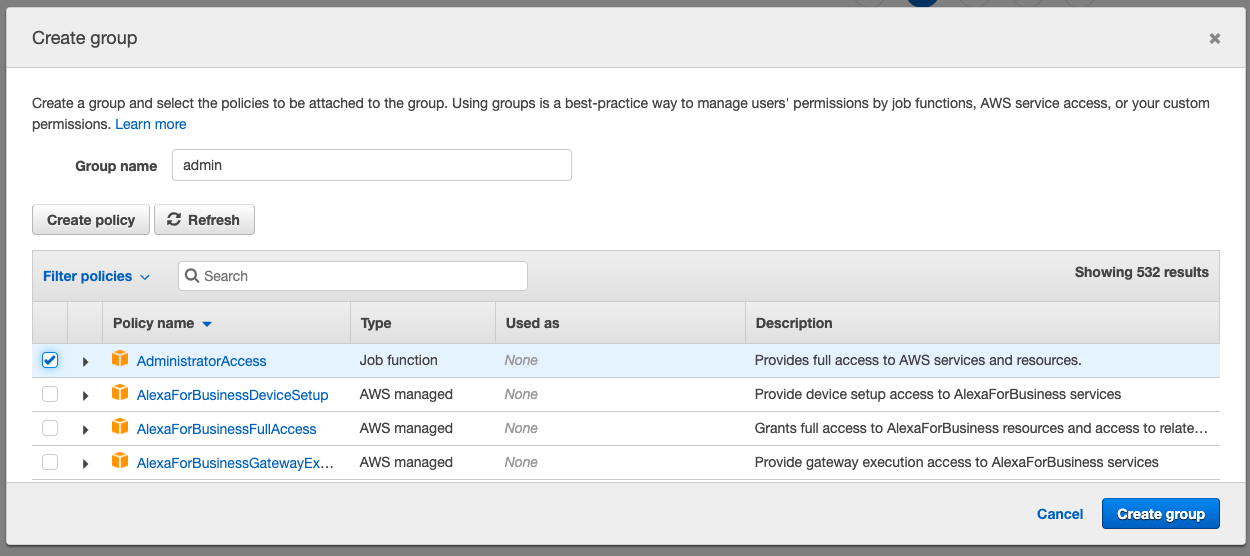Click the AlexaForBusinessGatewayEx… policy cube icon

pyautogui.click(x=120, y=461)
